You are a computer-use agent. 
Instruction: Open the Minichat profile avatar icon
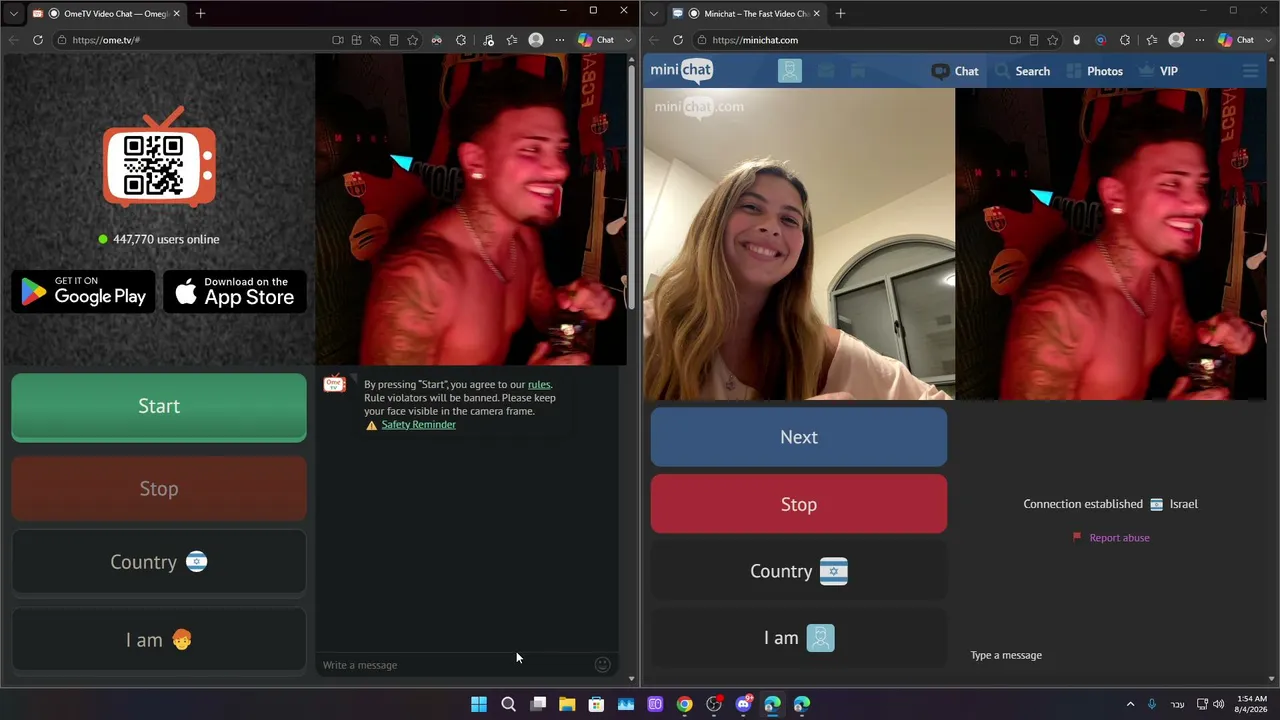(x=790, y=71)
